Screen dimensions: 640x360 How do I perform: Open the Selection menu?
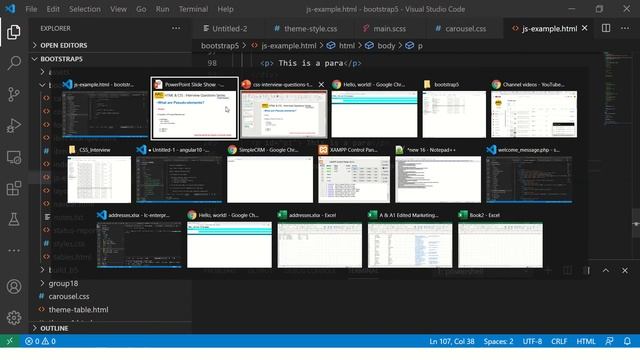[84, 9]
